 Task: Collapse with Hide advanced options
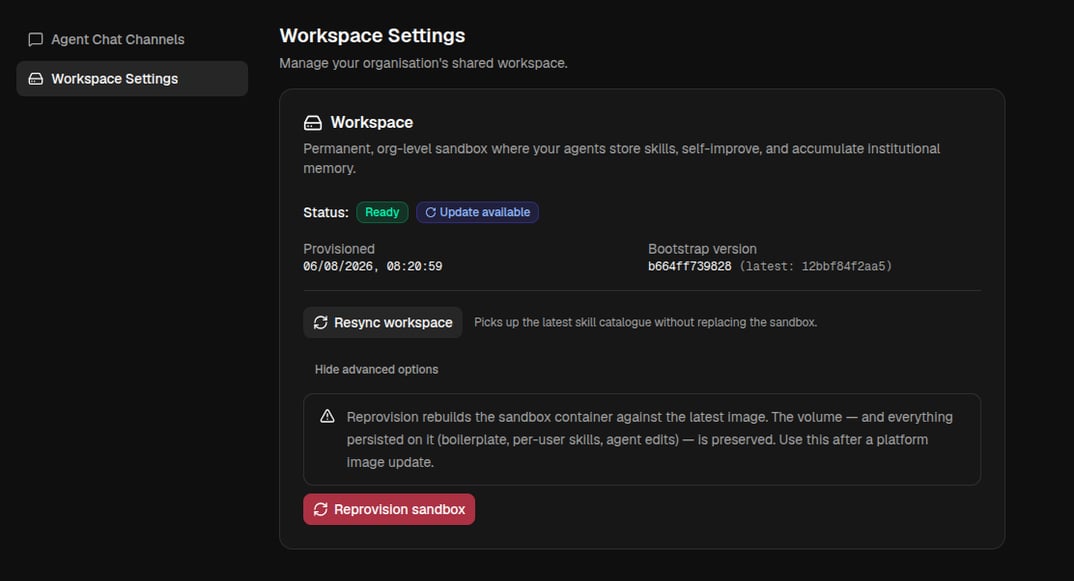[376, 369]
